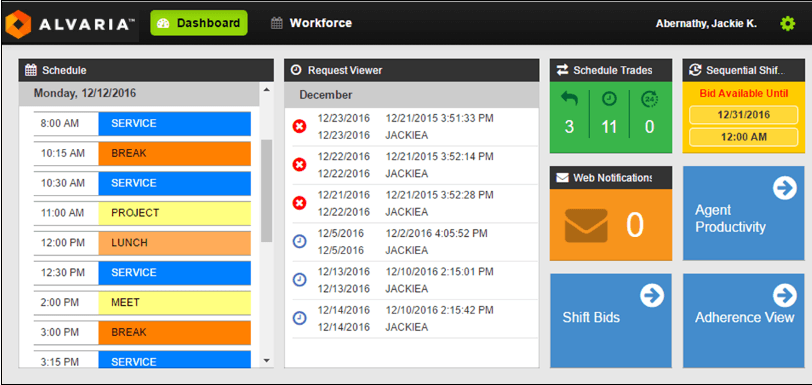Click the 12:00 AM bid time button

[743, 137]
